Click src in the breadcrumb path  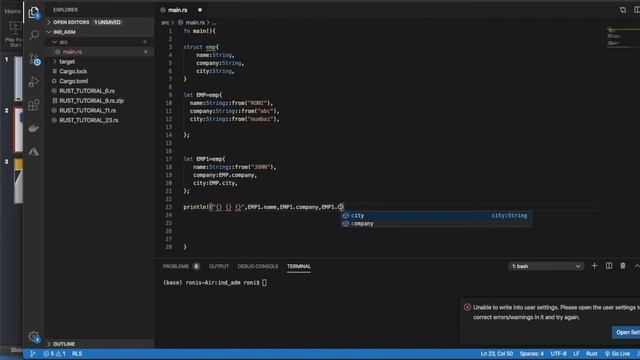[x=165, y=22]
